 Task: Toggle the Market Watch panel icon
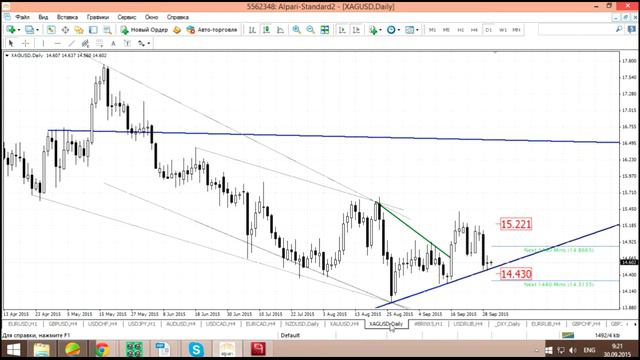click(51, 30)
